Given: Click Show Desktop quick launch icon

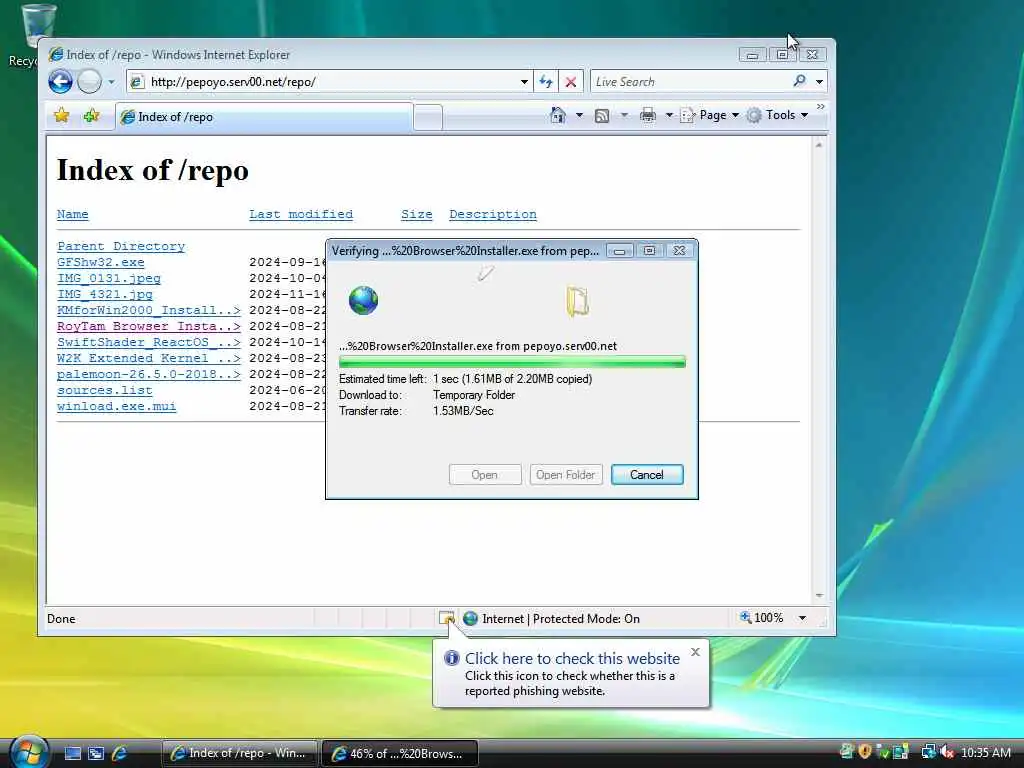Looking at the screenshot, I should pyautogui.click(x=72, y=753).
